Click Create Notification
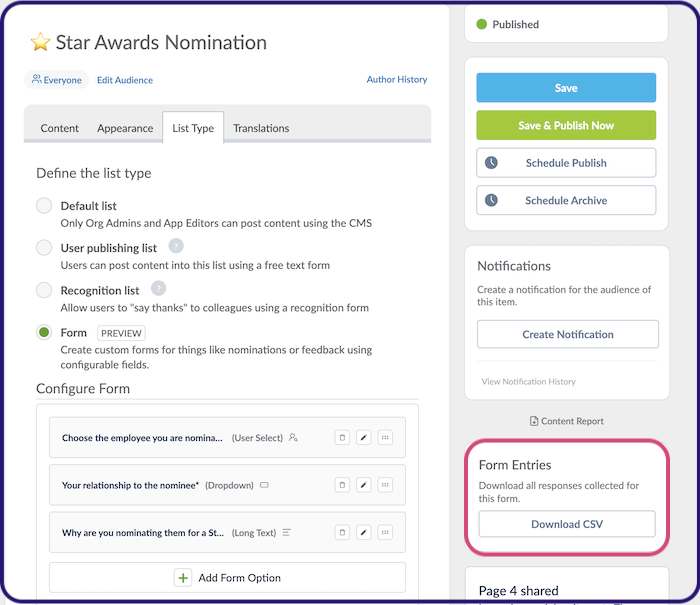Image resolution: width=700 pixels, height=605 pixels. coord(567,334)
